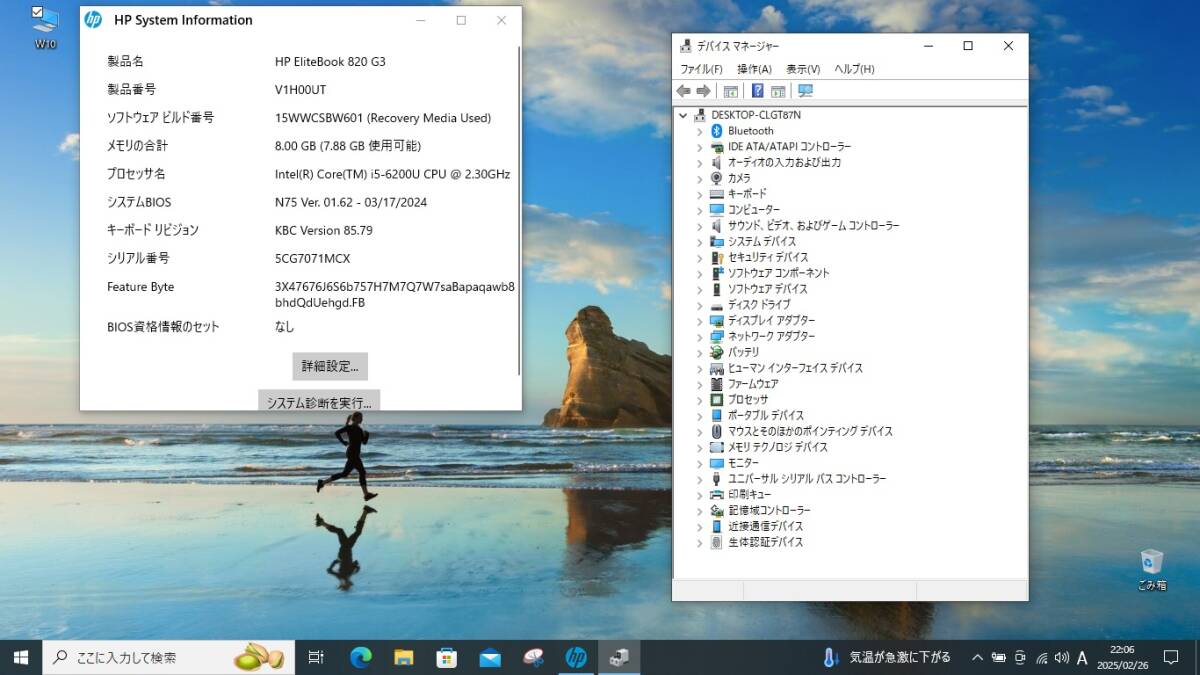The width and height of the screenshot is (1200, 675).
Task: Go back using the Device Manager toolbar arrow
Action: [684, 91]
